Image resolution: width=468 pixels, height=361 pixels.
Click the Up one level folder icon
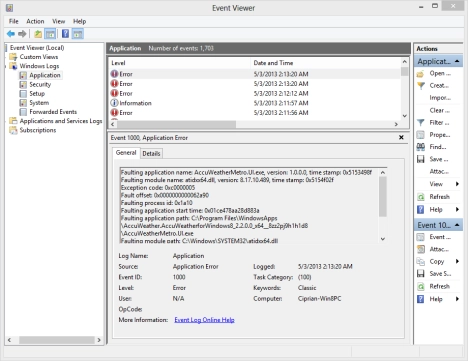(38, 34)
